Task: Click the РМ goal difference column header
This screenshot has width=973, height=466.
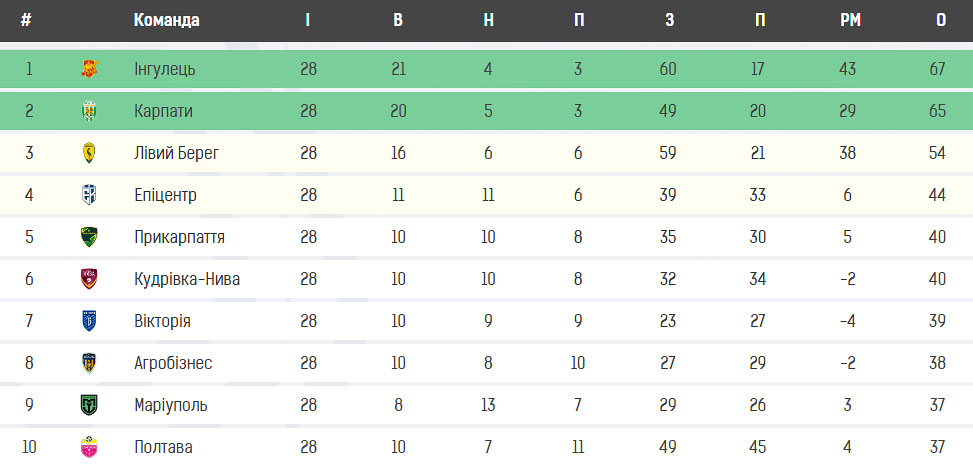Action: [851, 20]
